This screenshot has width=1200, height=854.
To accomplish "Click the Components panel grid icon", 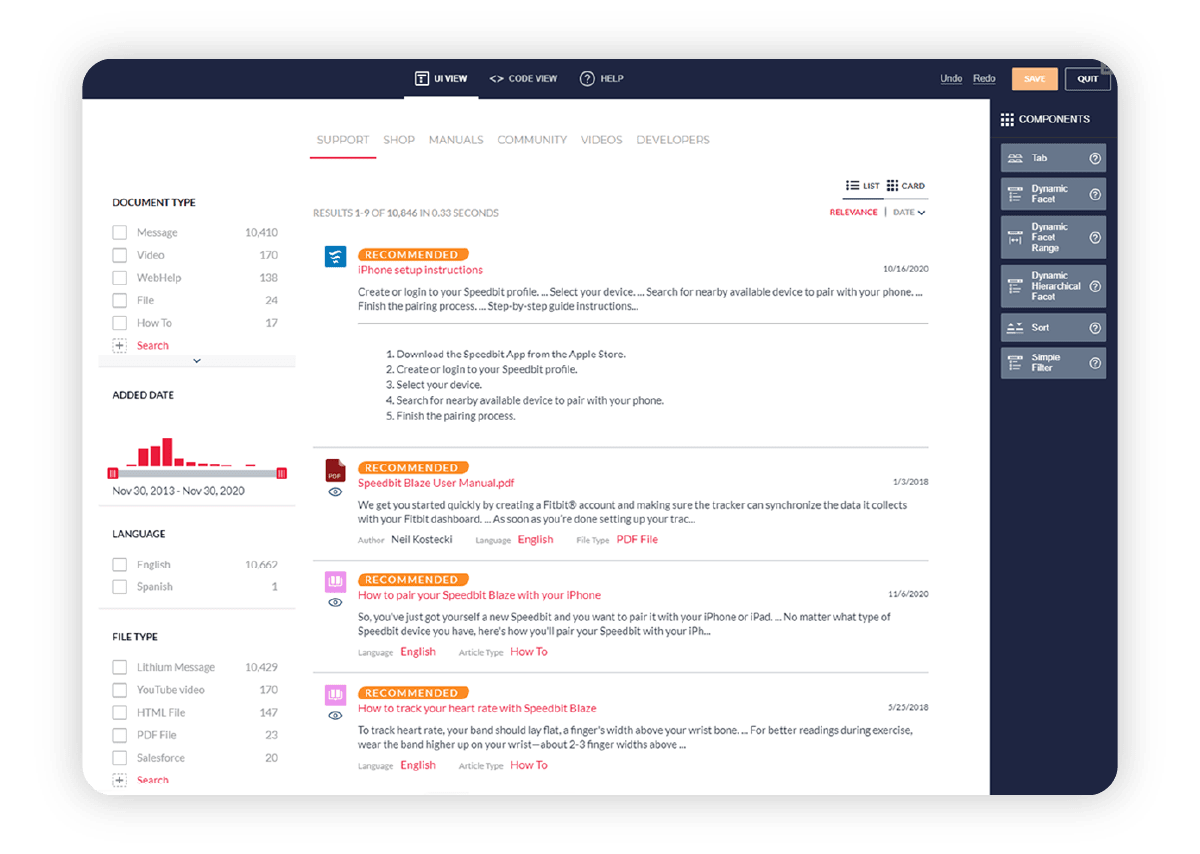I will [x=1006, y=119].
